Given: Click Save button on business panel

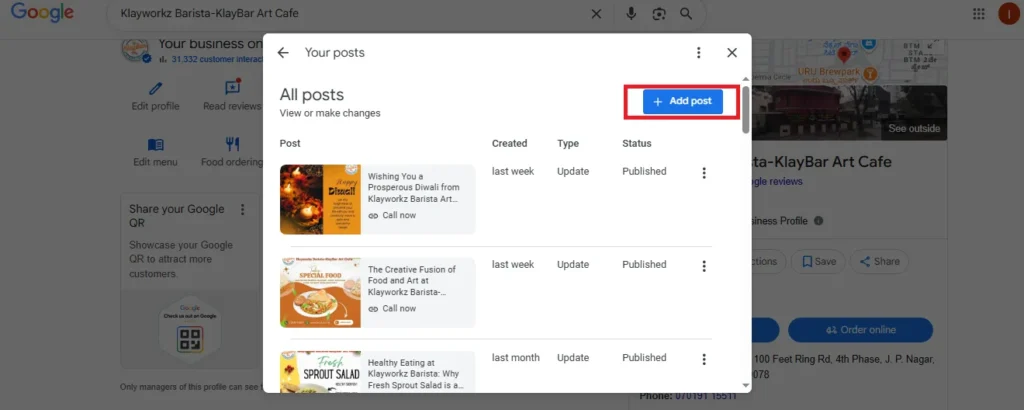Looking at the screenshot, I should (x=818, y=261).
